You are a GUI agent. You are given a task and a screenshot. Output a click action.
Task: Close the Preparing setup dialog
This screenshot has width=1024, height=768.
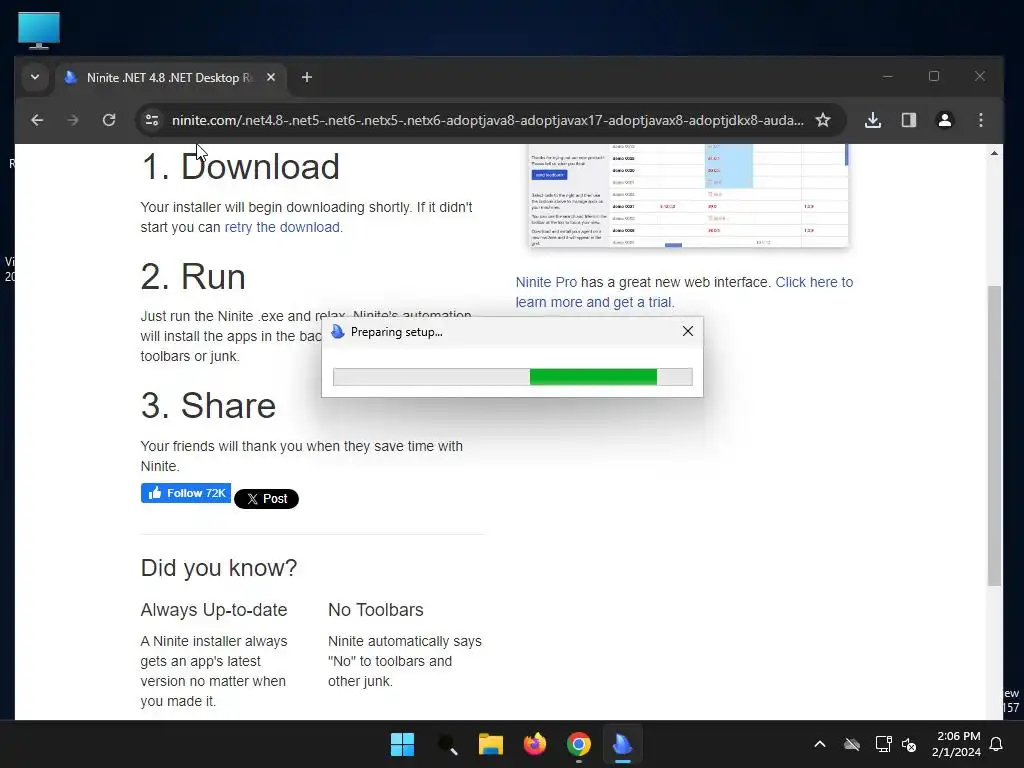coord(688,331)
